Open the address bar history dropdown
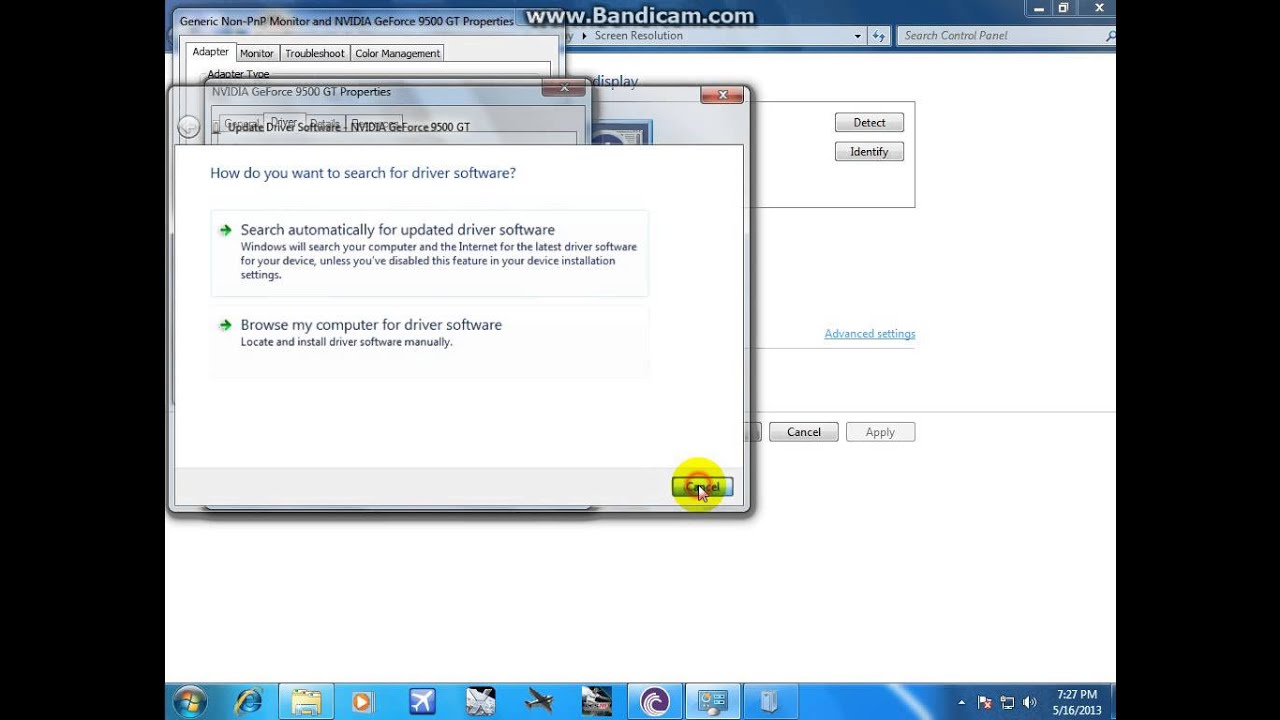Screen dimensions: 1280x720 [857, 36]
